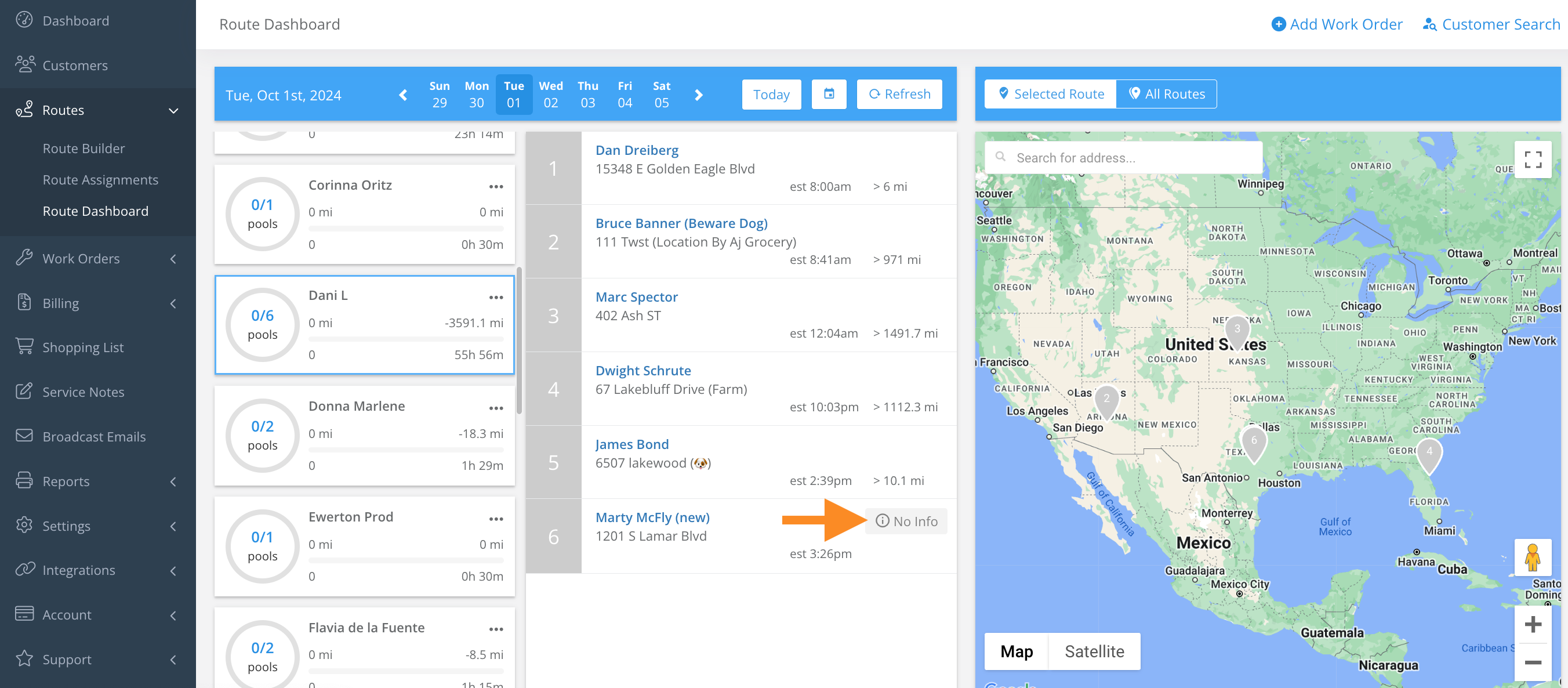Switch map to All Routes view
This screenshot has width=1568, height=688.
point(1166,94)
